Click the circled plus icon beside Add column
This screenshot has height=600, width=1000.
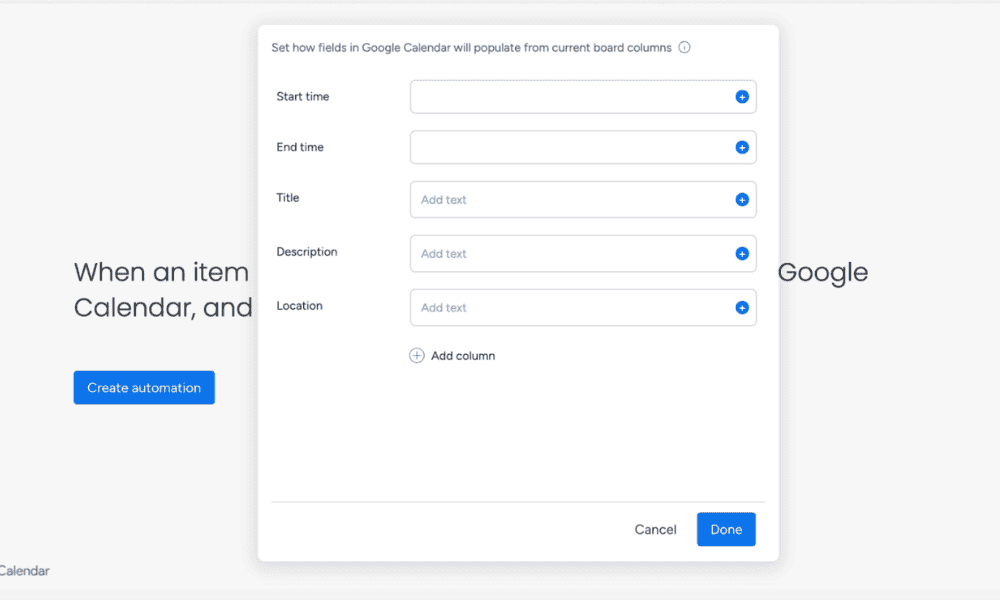coord(417,356)
